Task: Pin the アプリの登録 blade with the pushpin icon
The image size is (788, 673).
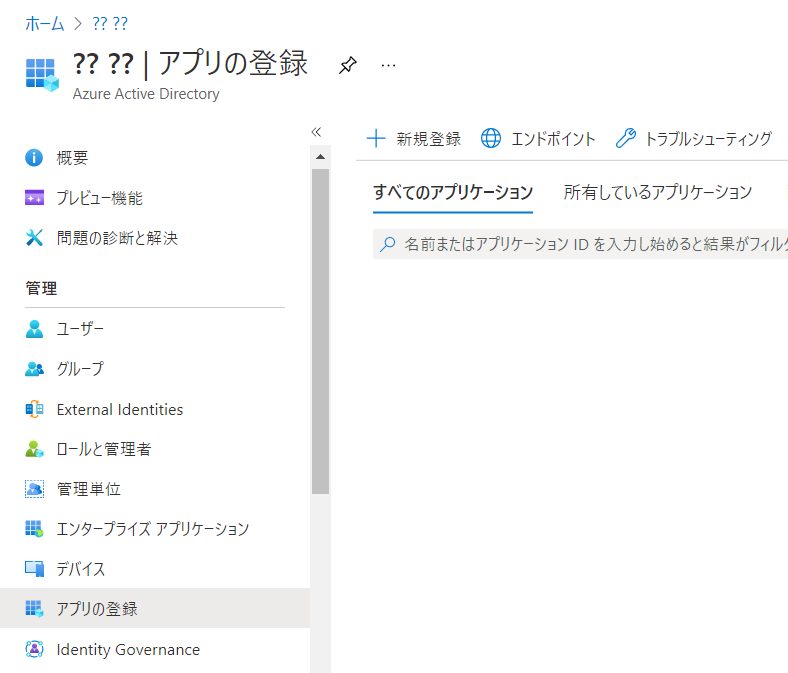Action: coord(348,65)
